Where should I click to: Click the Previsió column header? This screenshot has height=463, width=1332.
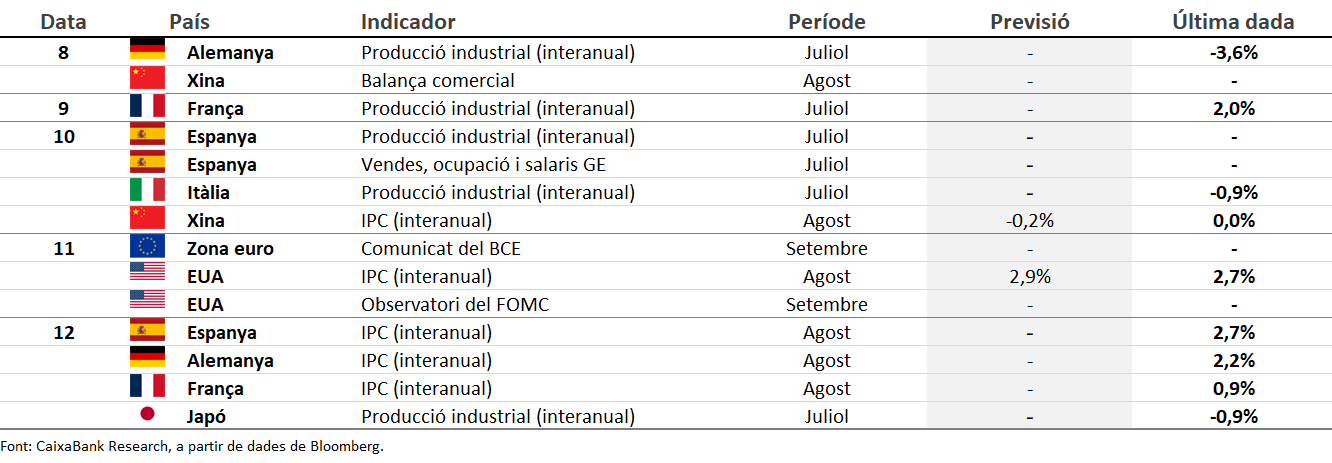point(1030,21)
